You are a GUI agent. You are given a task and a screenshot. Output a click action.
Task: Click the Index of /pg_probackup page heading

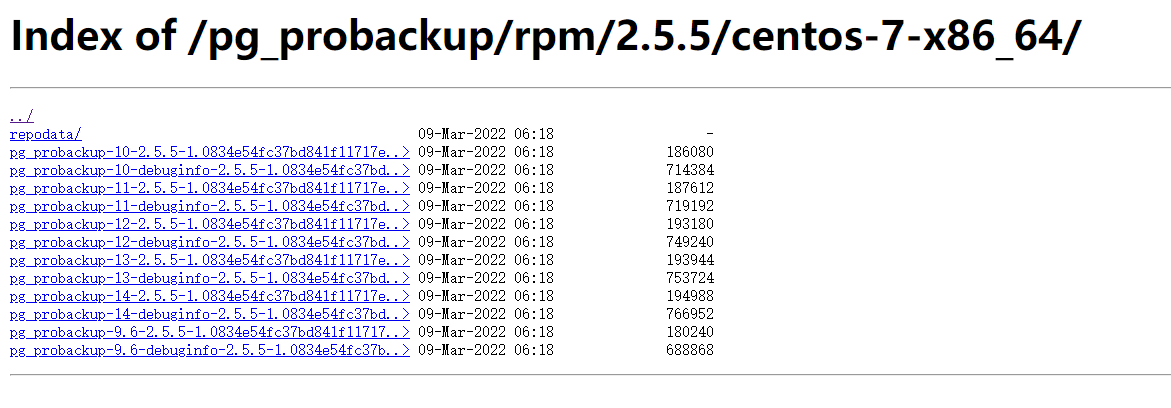click(x=545, y=36)
